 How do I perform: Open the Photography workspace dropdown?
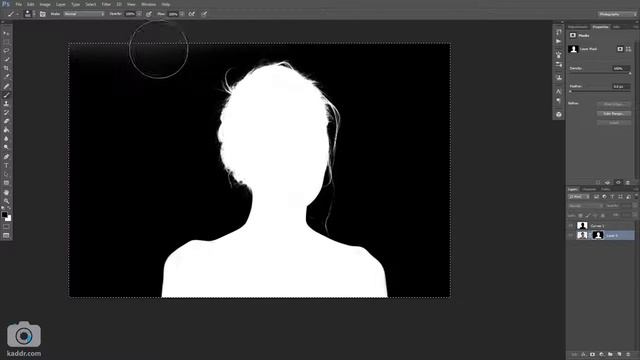tap(617, 14)
